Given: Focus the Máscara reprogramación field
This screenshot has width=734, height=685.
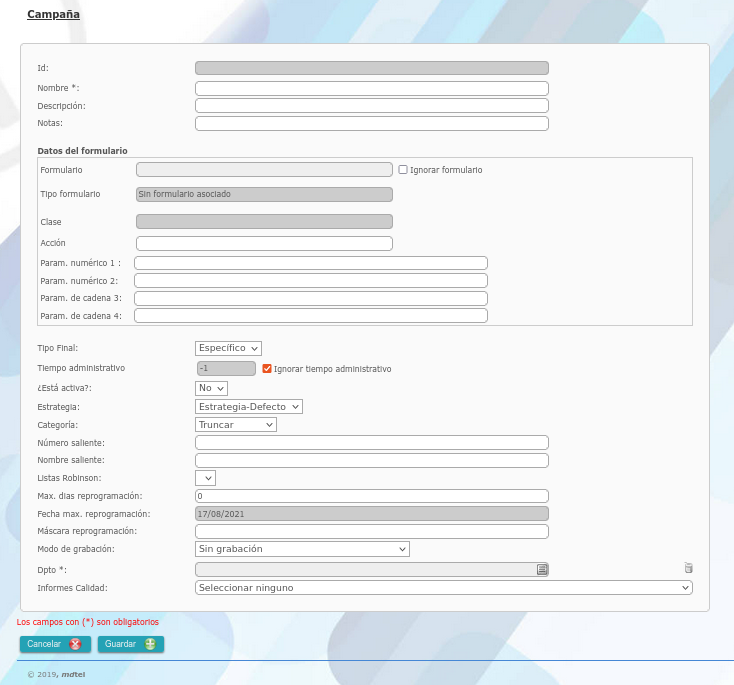Looking at the screenshot, I should pos(372,531).
